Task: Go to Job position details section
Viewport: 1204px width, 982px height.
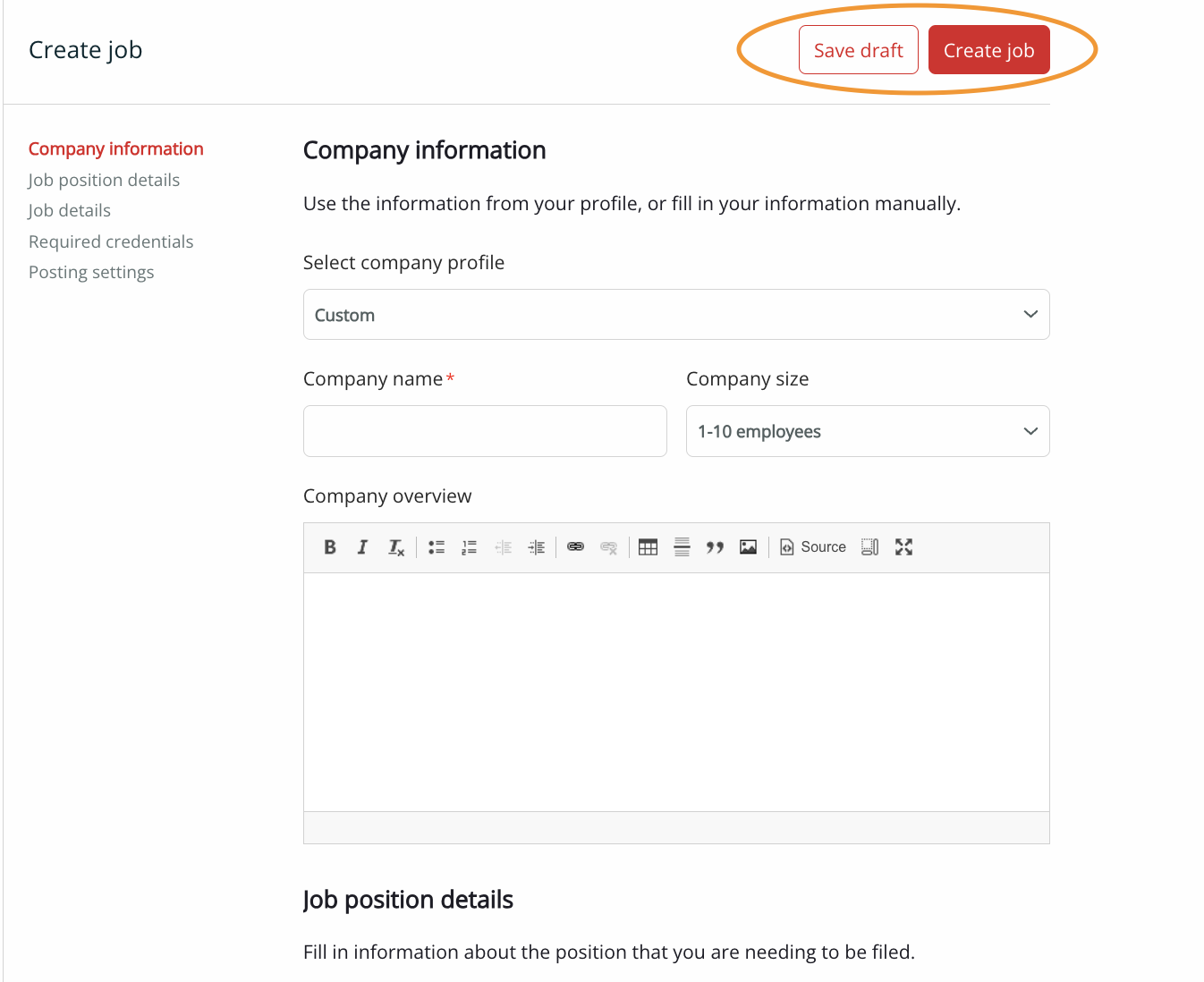Action: click(x=104, y=180)
